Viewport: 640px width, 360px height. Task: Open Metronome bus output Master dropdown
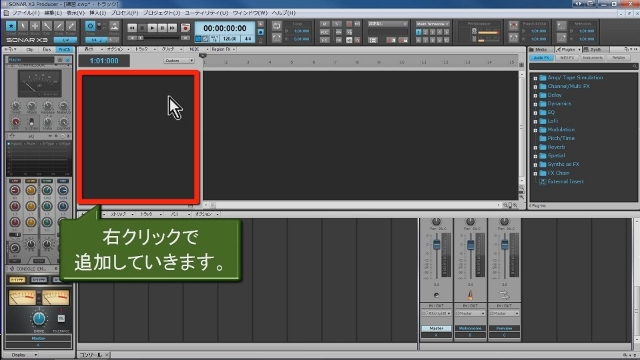(470, 313)
